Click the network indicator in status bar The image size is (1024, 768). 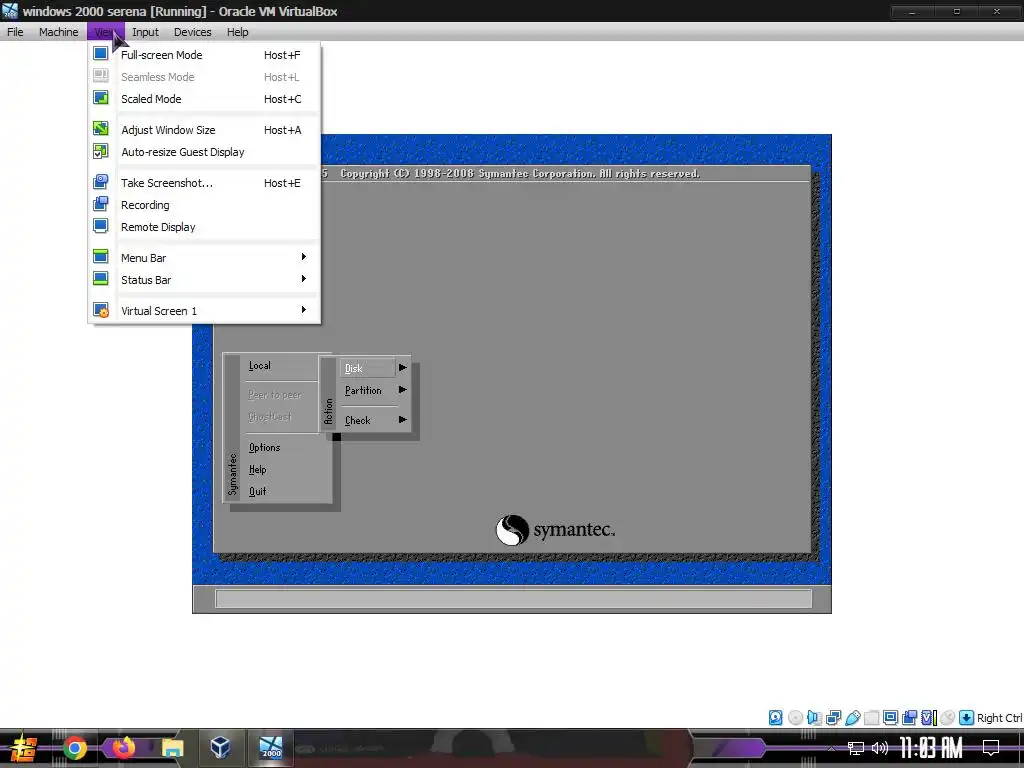[x=833, y=718]
